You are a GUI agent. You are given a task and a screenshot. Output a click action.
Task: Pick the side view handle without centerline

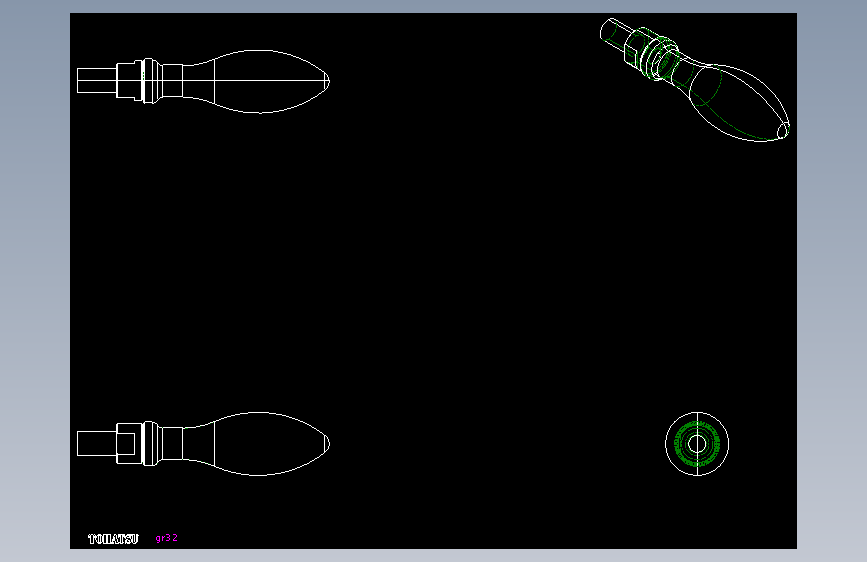[203, 444]
